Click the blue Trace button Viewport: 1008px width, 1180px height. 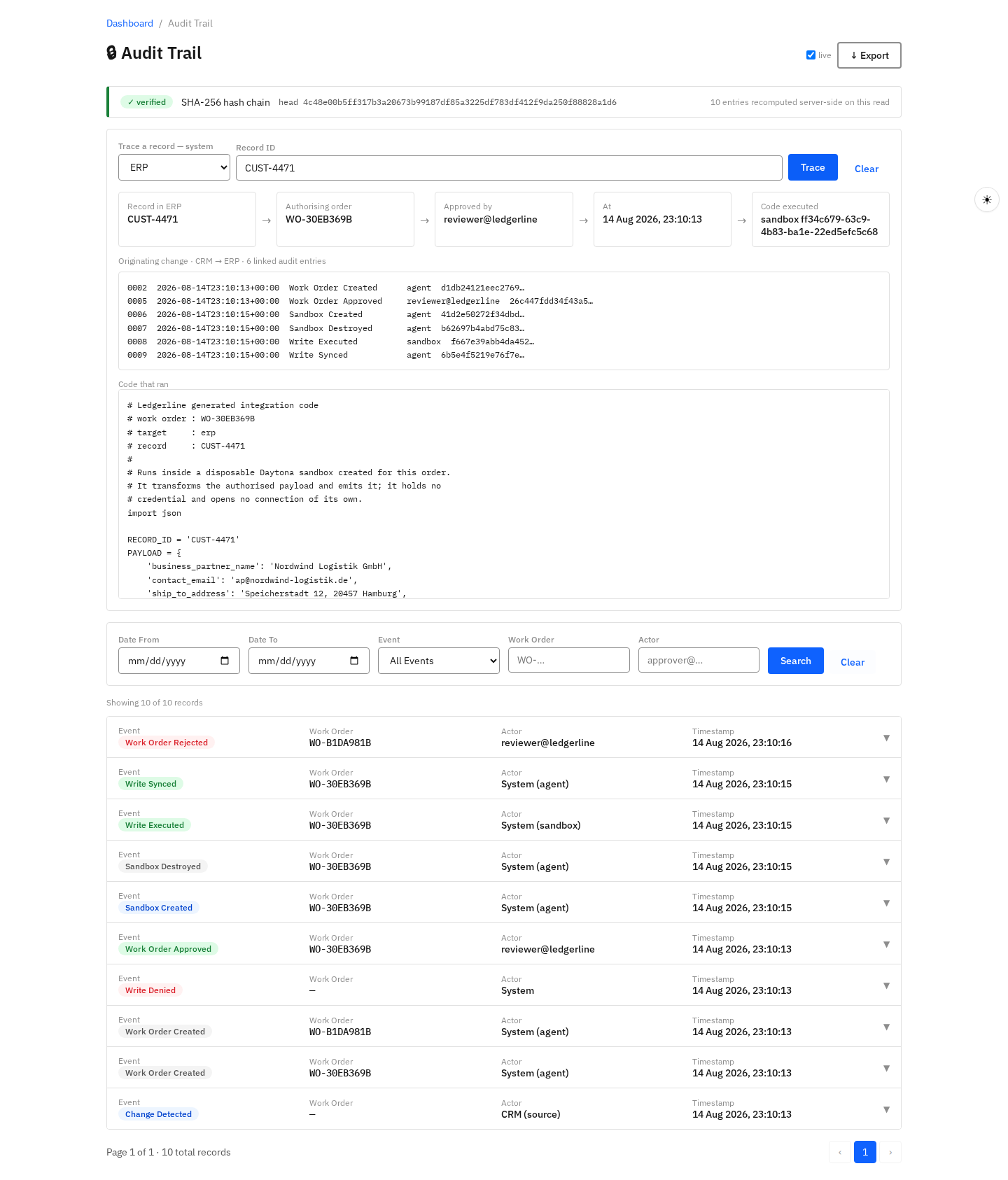pos(813,167)
